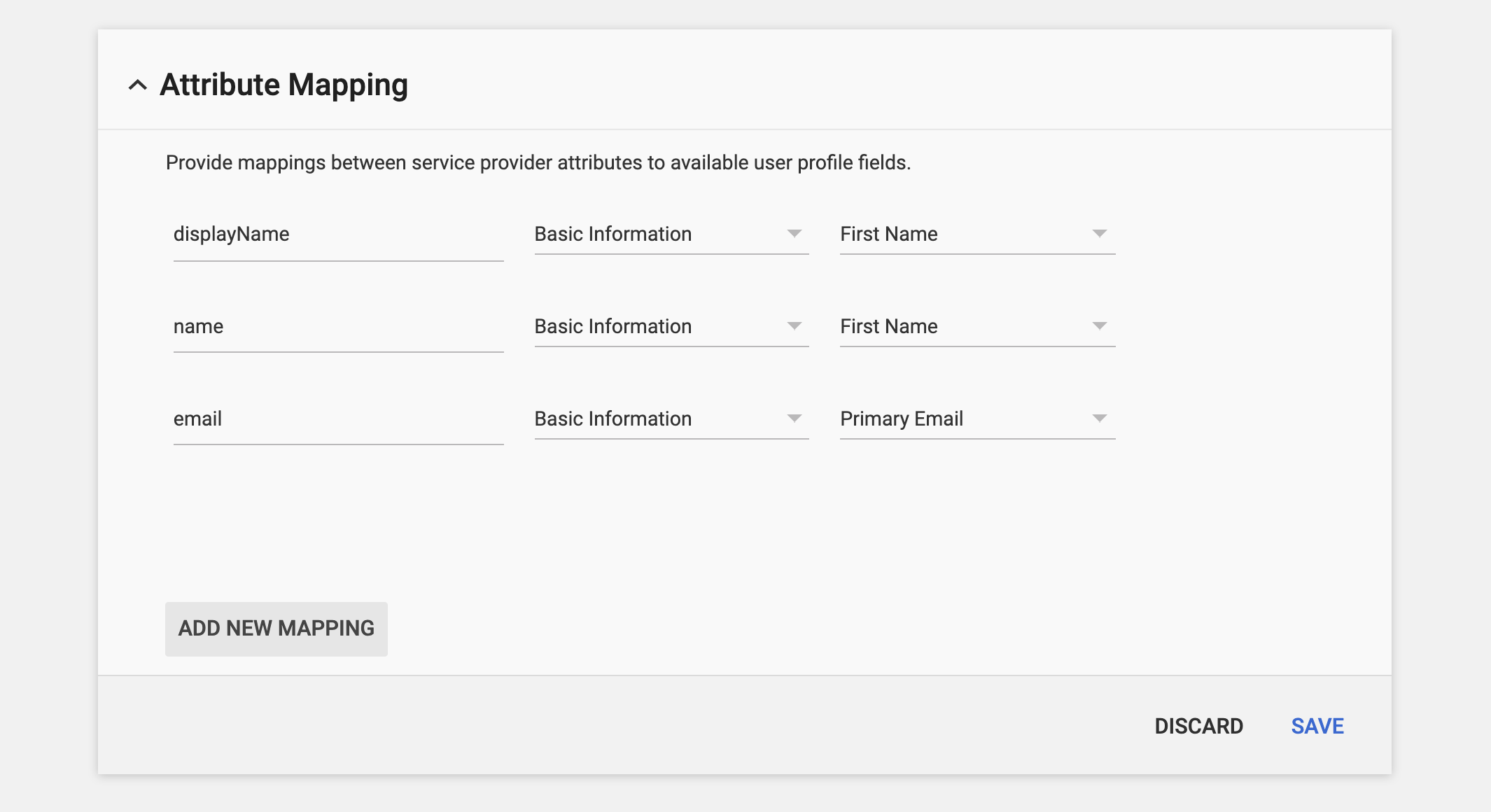1491x812 pixels.
Task: Open the name row Basic Information dropdown
Action: coord(657,327)
